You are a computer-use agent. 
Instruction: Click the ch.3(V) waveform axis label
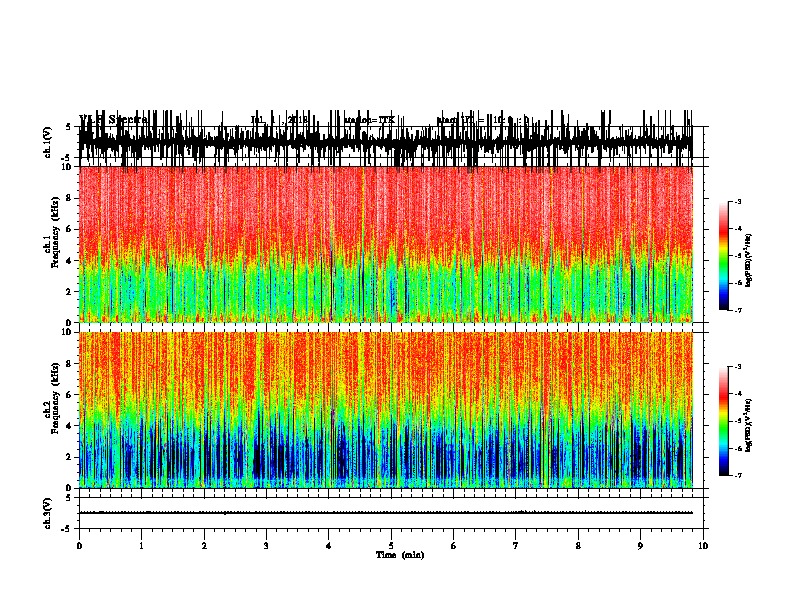tap(48, 513)
